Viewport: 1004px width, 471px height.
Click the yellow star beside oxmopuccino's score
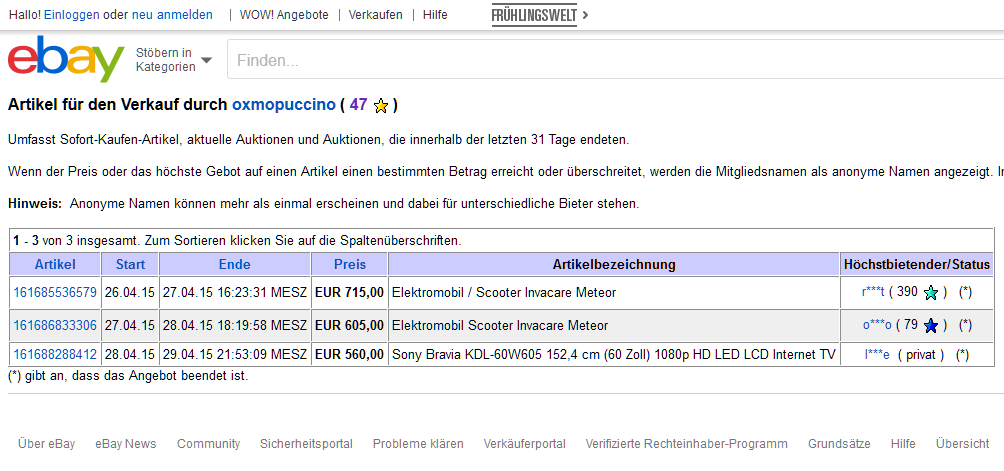coord(381,106)
